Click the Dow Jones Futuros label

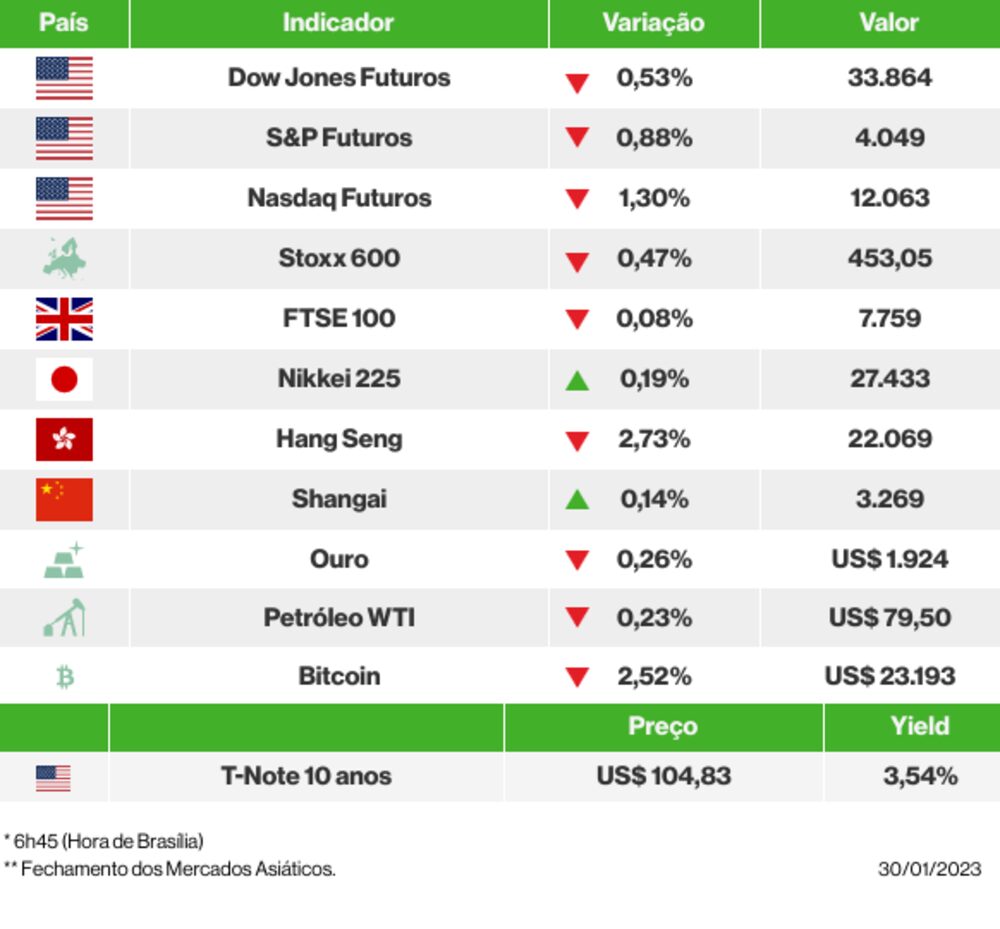click(339, 78)
